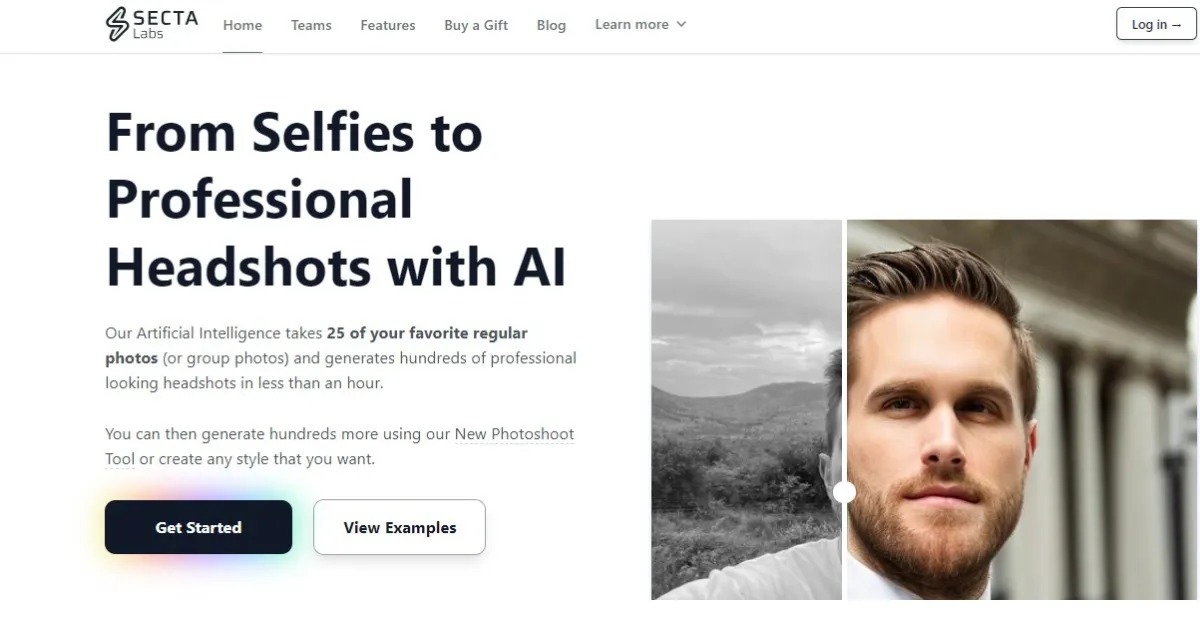Click the Secta Labs logo icon
This screenshot has height=628, width=1200.
117,24
